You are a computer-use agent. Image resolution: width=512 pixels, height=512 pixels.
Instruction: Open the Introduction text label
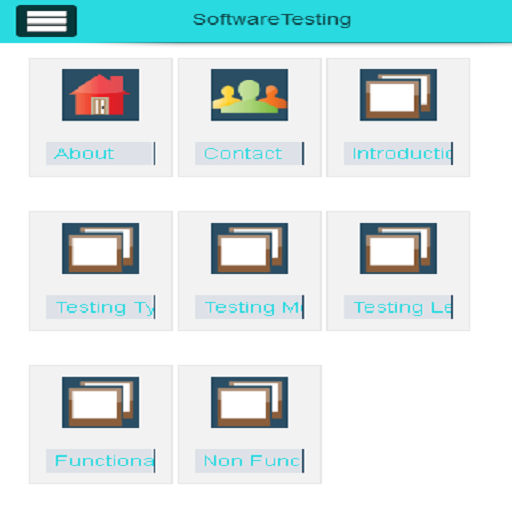(x=398, y=153)
